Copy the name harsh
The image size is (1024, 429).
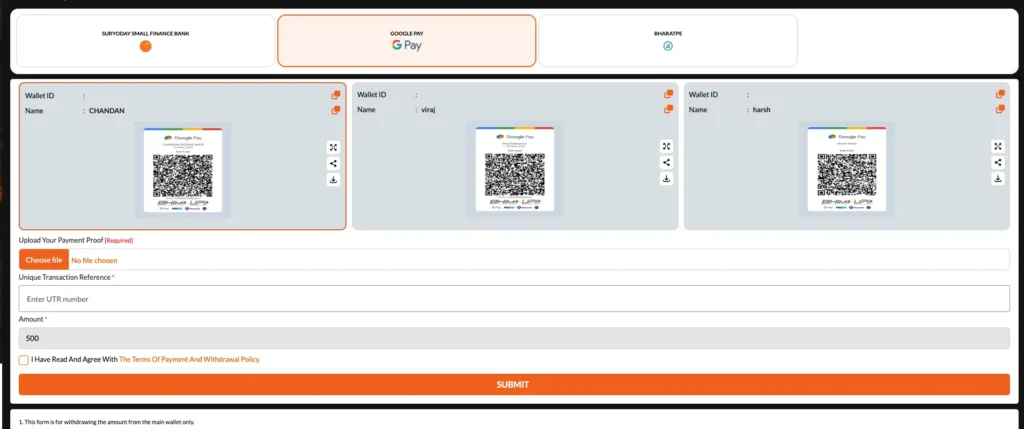pos(1000,109)
